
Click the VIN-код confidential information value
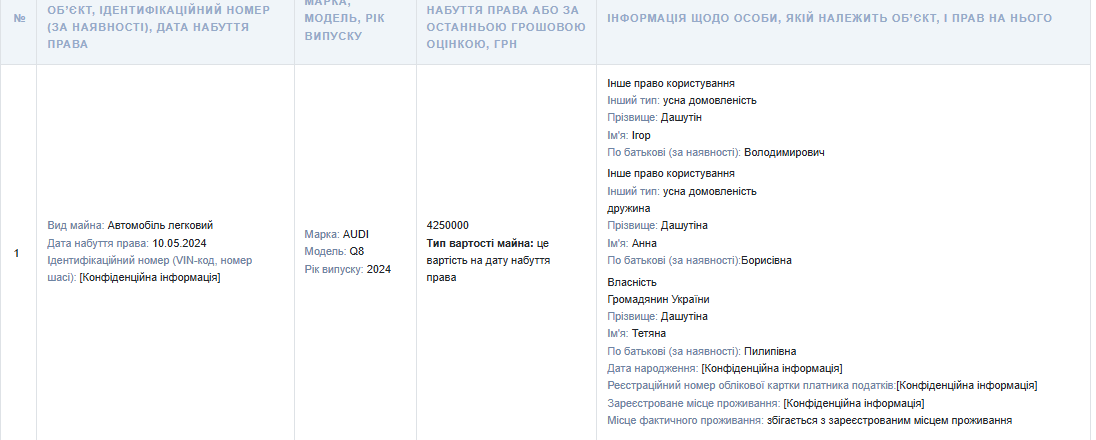coord(149,277)
